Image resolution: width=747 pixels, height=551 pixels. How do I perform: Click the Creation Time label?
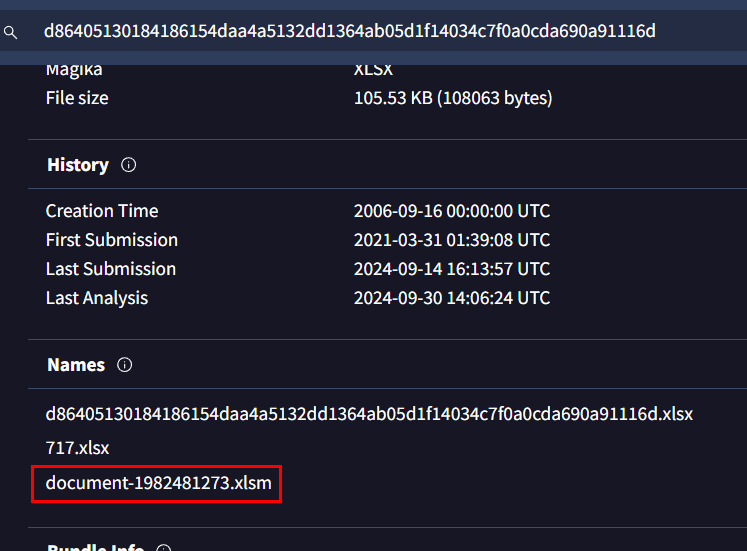(102, 211)
